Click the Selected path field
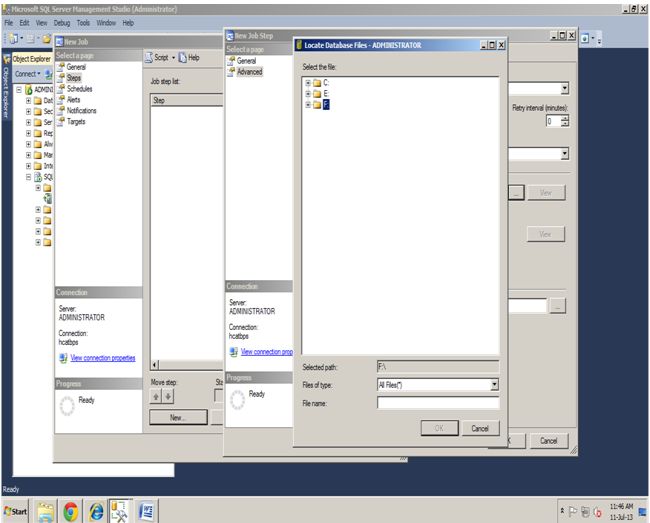This screenshot has height=523, width=650. point(438,367)
